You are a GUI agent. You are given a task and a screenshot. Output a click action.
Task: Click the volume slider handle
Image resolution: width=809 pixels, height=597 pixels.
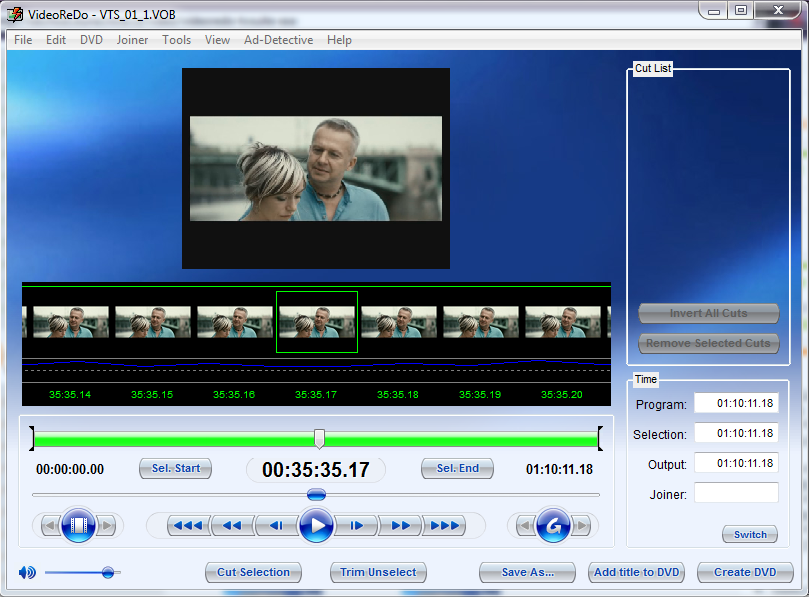(x=107, y=572)
